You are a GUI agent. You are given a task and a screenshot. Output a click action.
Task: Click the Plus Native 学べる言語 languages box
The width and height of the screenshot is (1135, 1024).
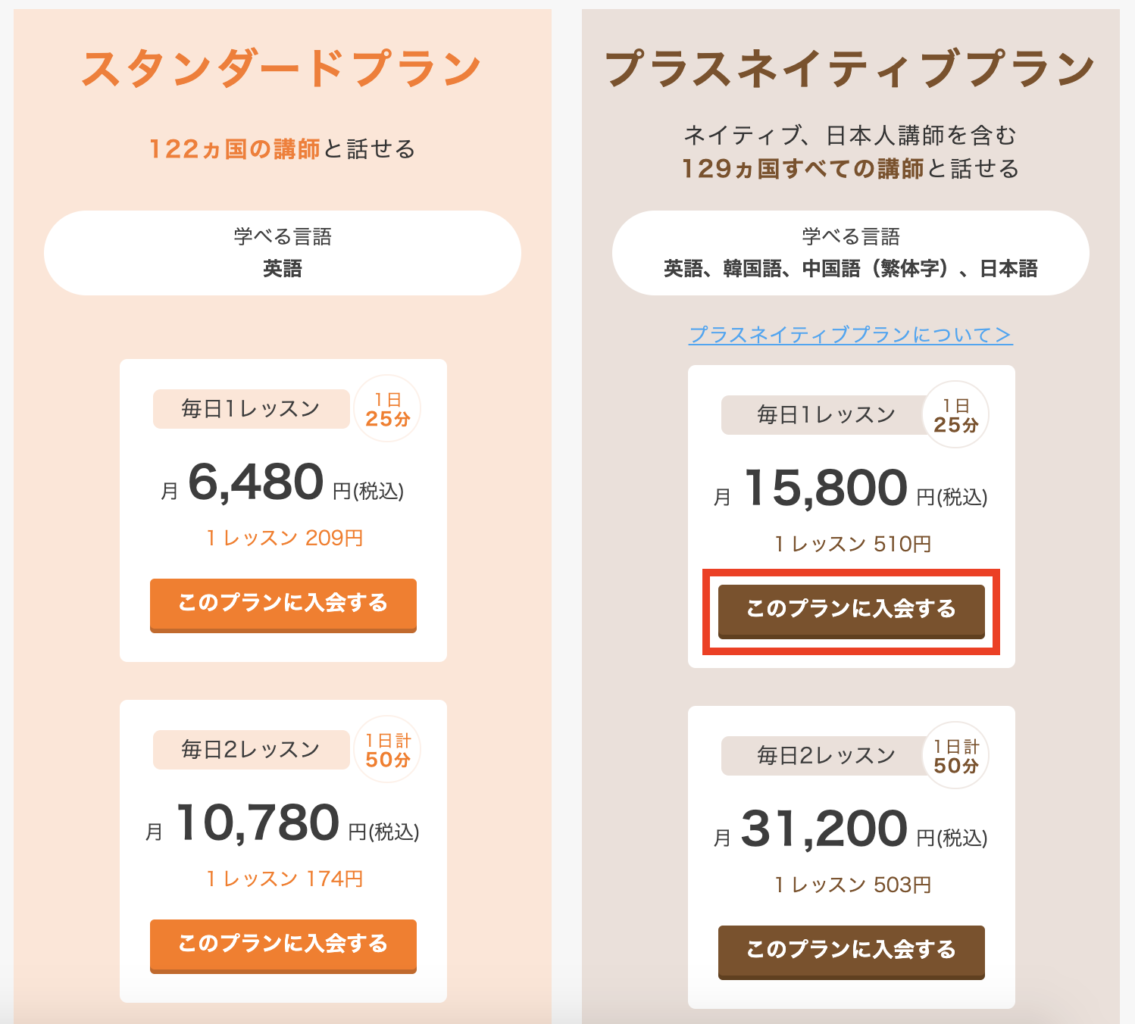click(851, 253)
